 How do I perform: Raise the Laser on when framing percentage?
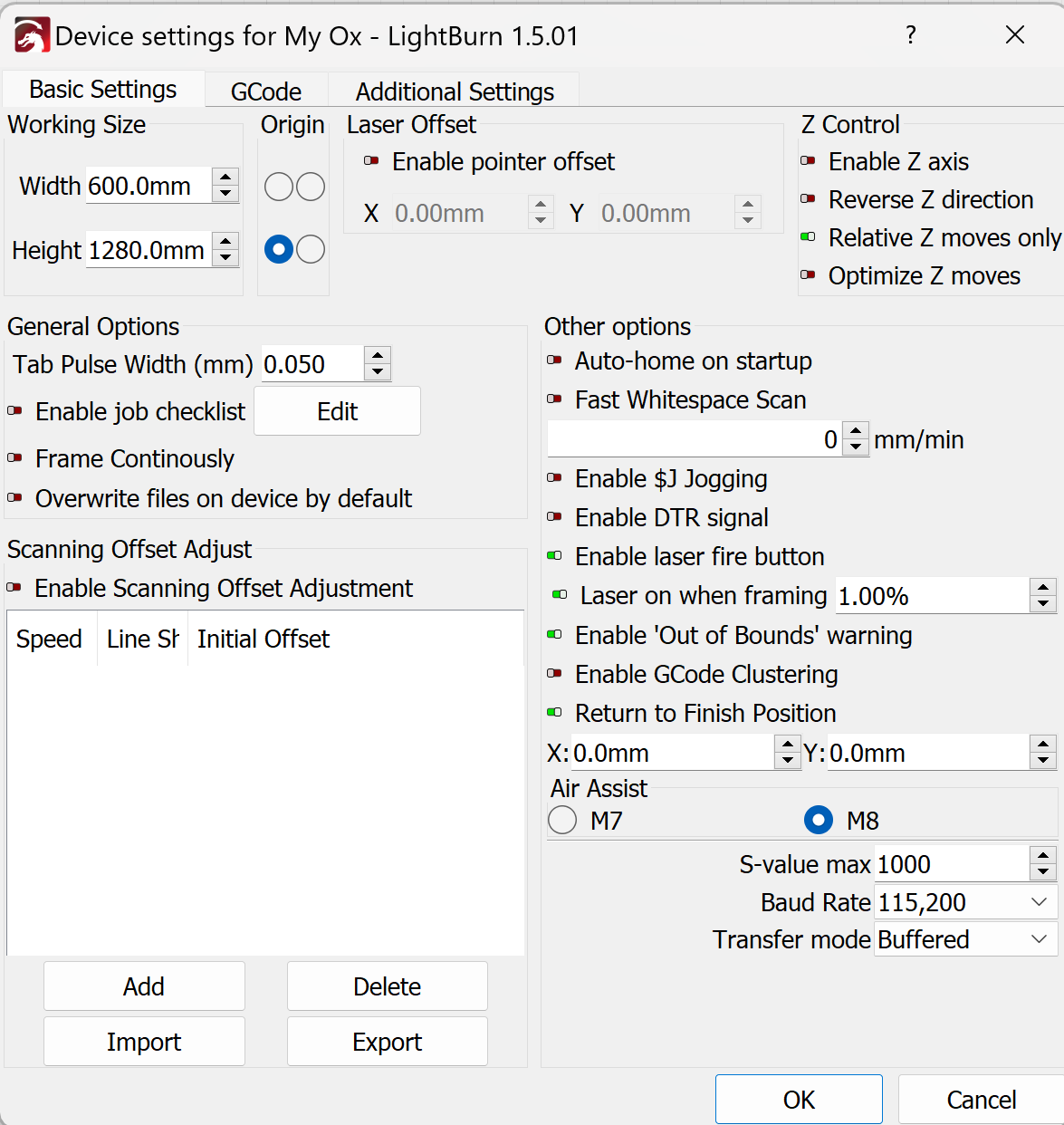[1042, 588]
